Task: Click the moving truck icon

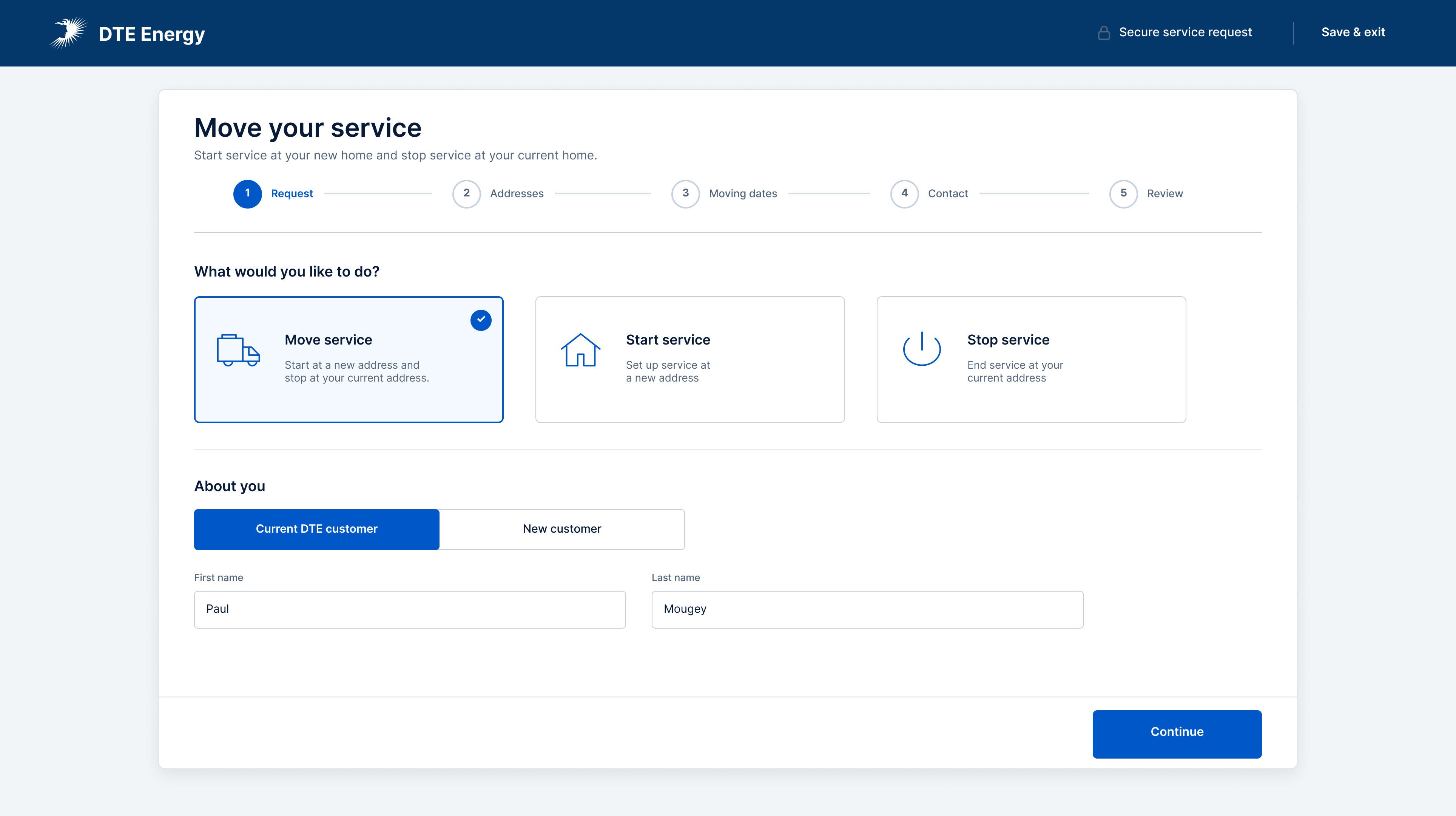Action: click(238, 351)
